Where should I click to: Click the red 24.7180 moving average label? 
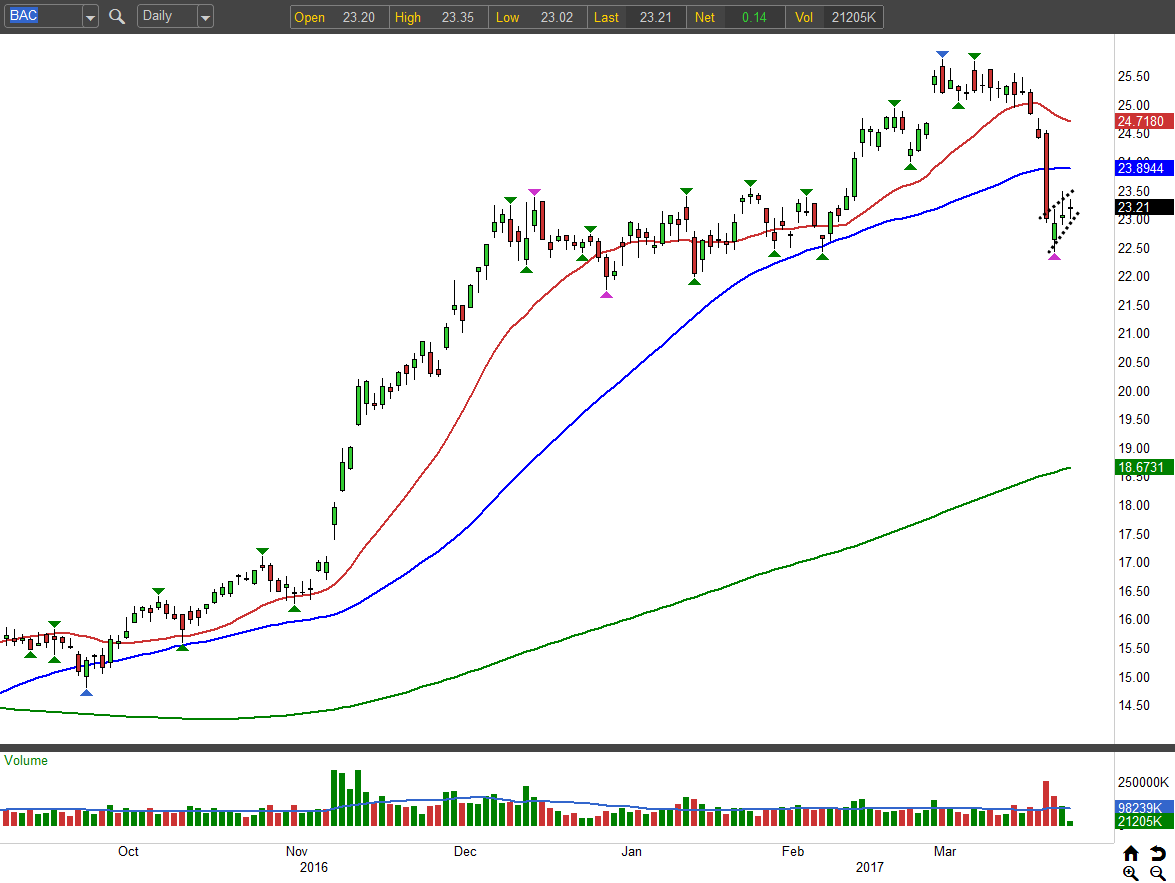coord(1144,121)
